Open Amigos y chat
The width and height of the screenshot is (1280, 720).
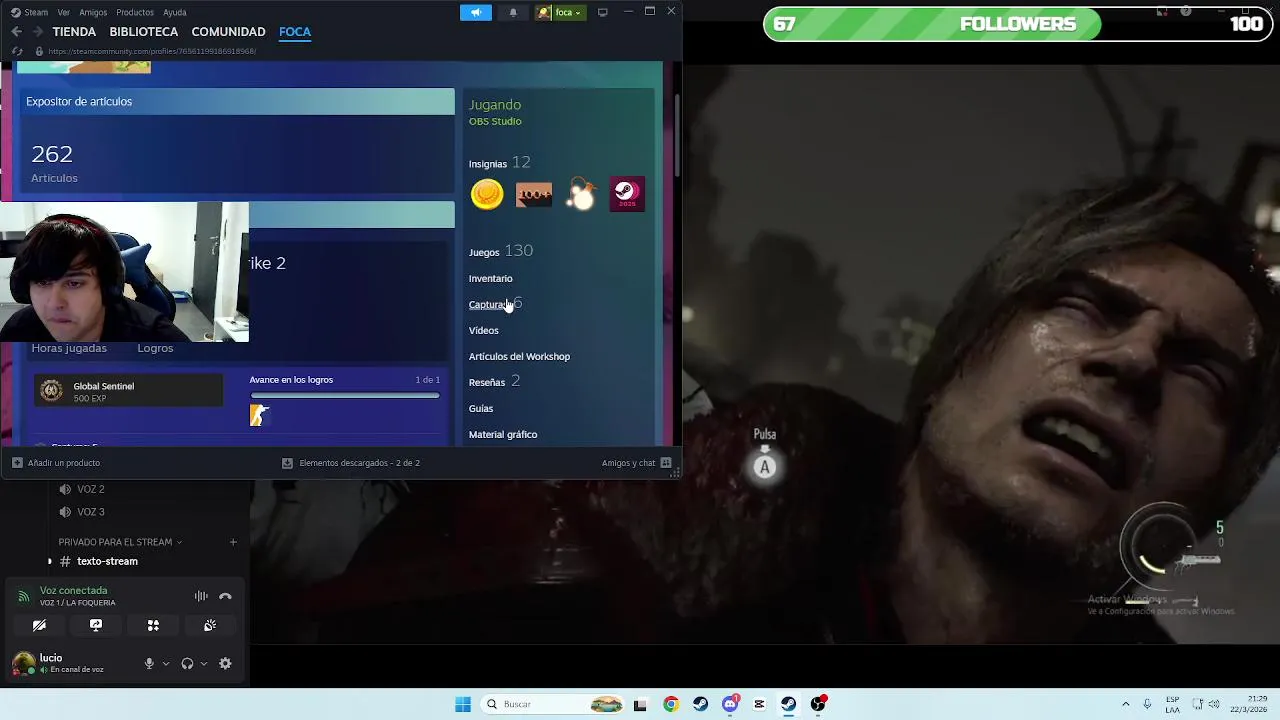(x=637, y=463)
